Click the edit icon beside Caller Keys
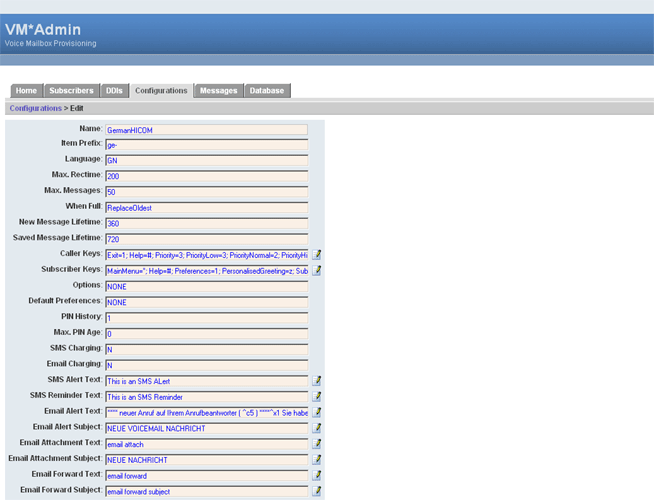The image size is (654, 500). [317, 255]
